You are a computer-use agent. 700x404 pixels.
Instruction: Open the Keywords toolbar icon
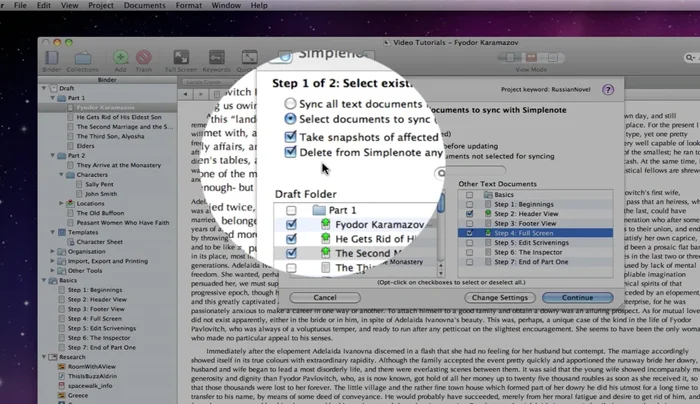point(215,59)
